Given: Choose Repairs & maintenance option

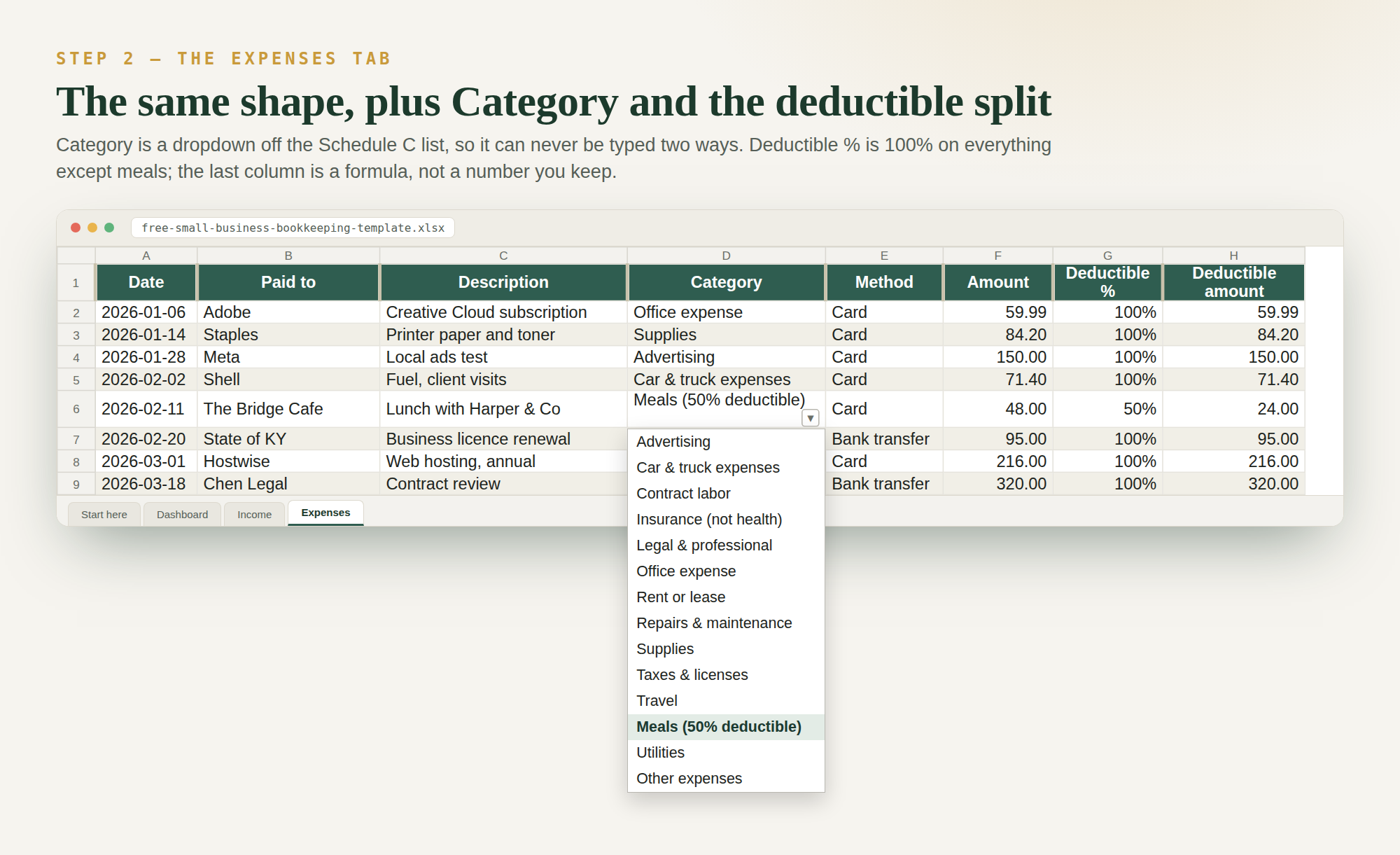Looking at the screenshot, I should (x=726, y=623).
